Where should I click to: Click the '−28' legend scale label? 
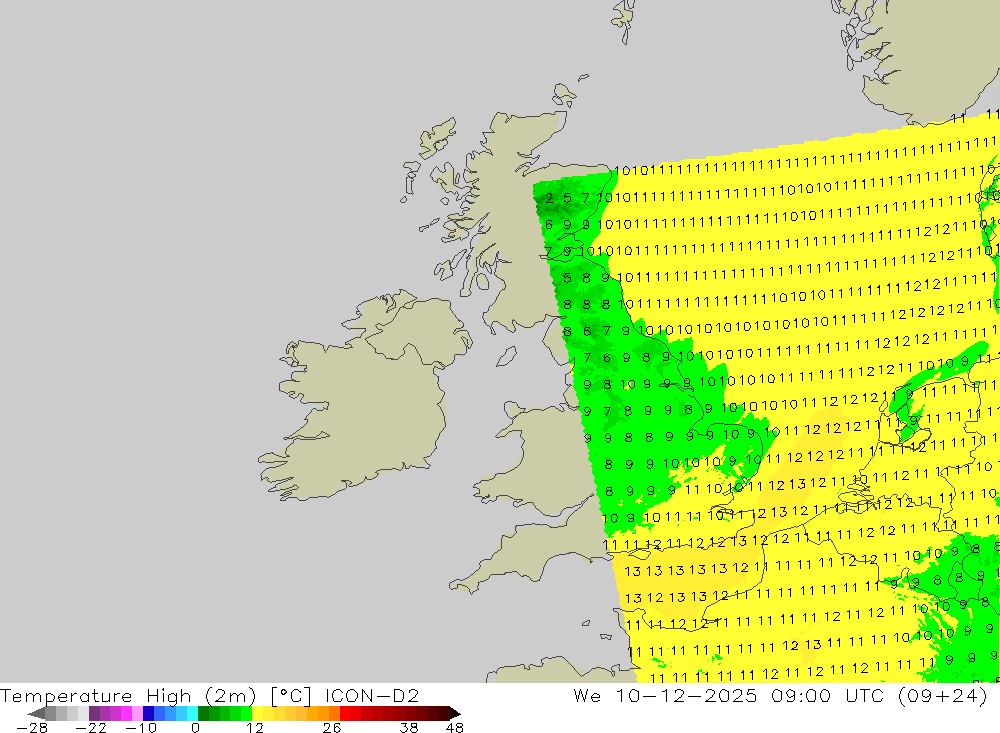[32, 728]
